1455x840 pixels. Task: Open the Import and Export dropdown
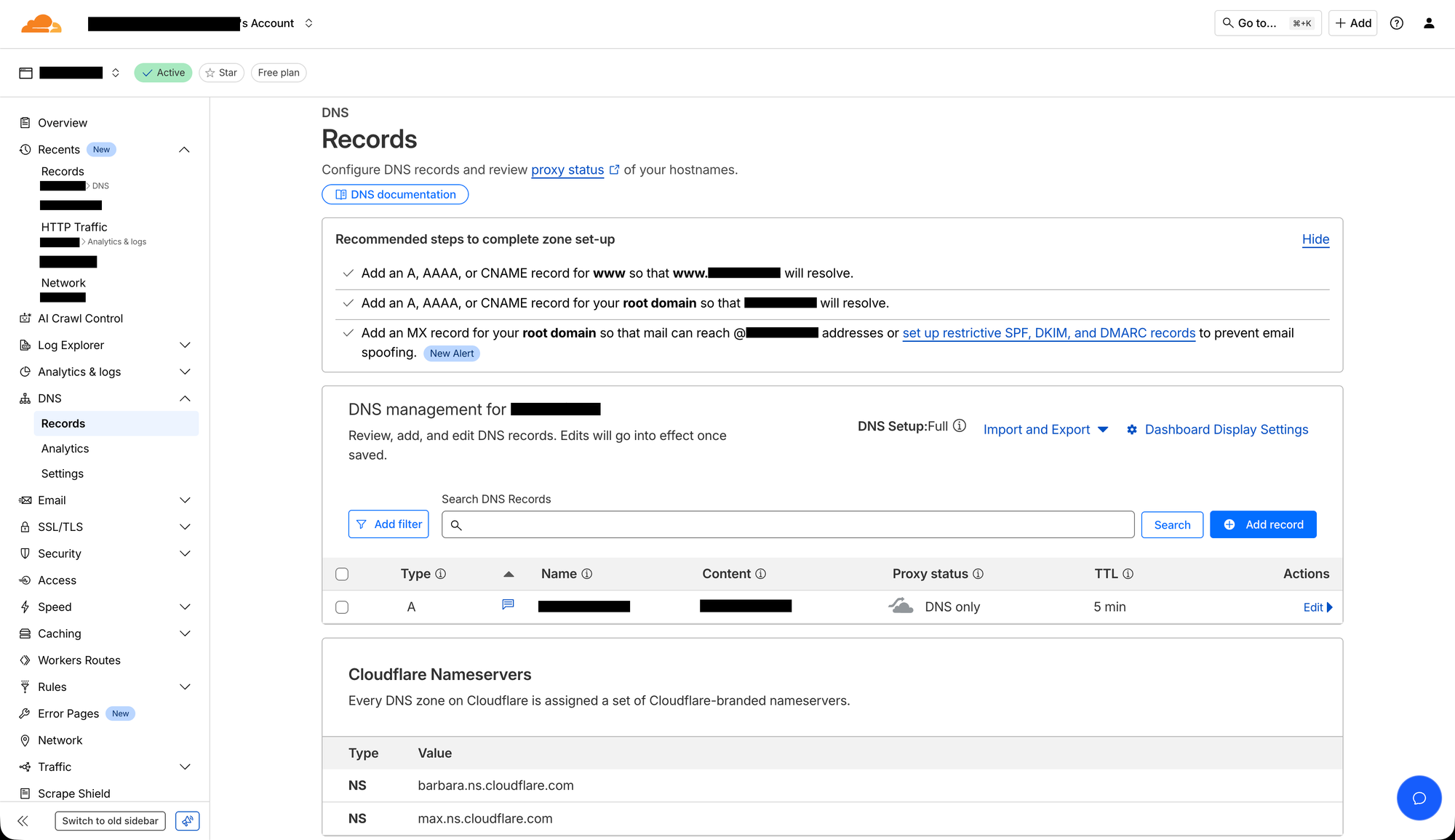point(1045,429)
